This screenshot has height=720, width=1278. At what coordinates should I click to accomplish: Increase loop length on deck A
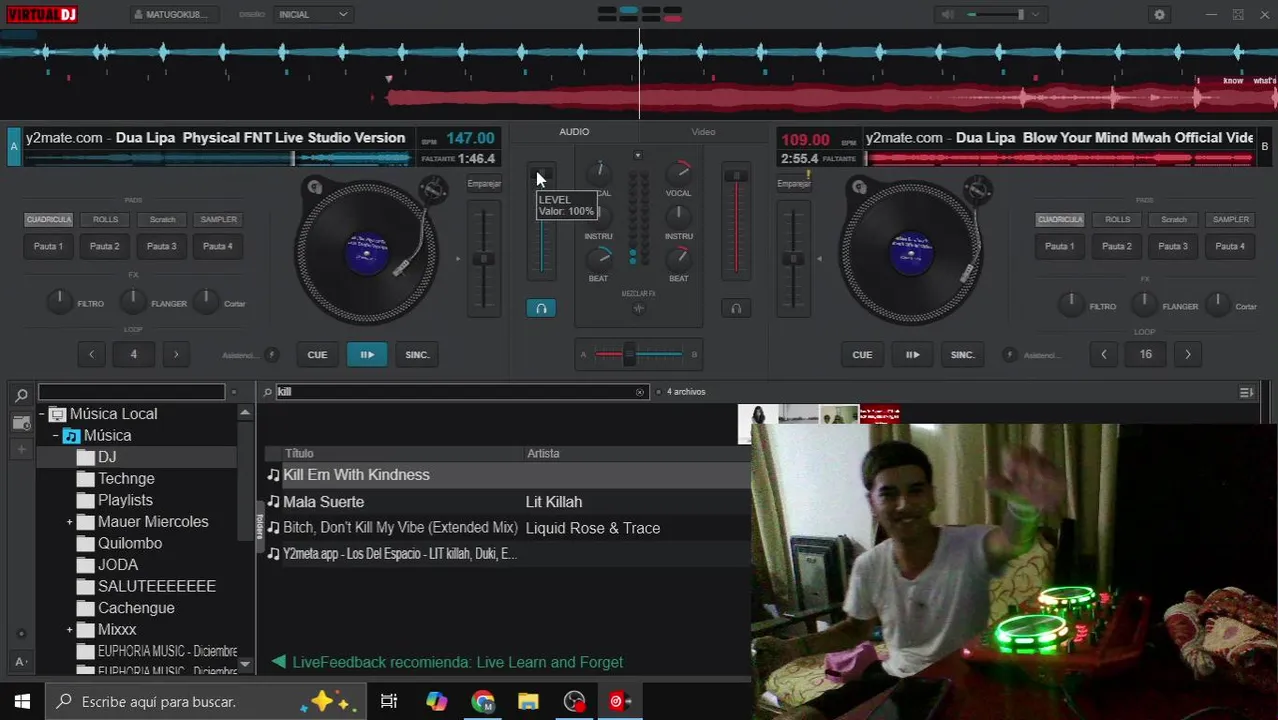(176, 354)
